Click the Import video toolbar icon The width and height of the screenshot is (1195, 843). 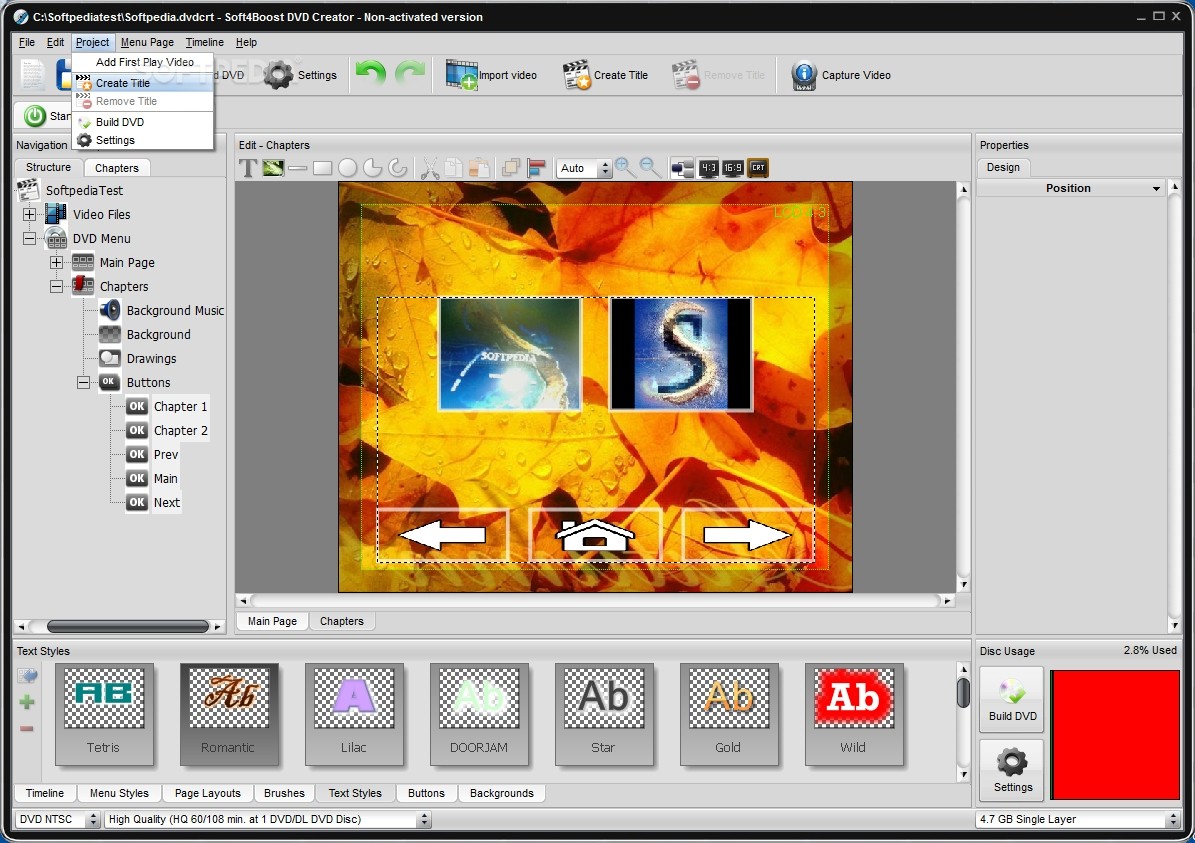click(x=462, y=75)
